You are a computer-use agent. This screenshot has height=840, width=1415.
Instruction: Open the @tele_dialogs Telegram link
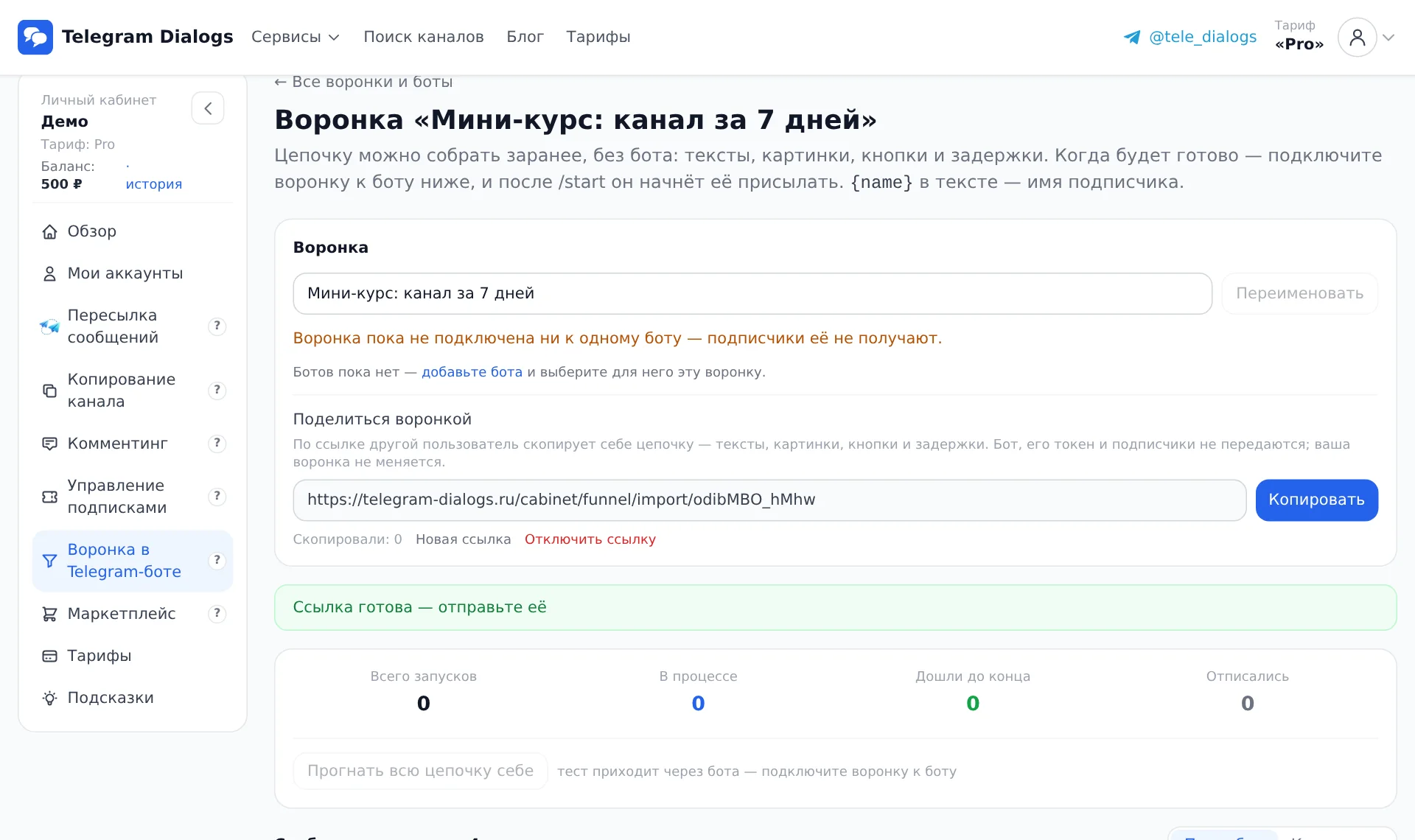[1203, 37]
